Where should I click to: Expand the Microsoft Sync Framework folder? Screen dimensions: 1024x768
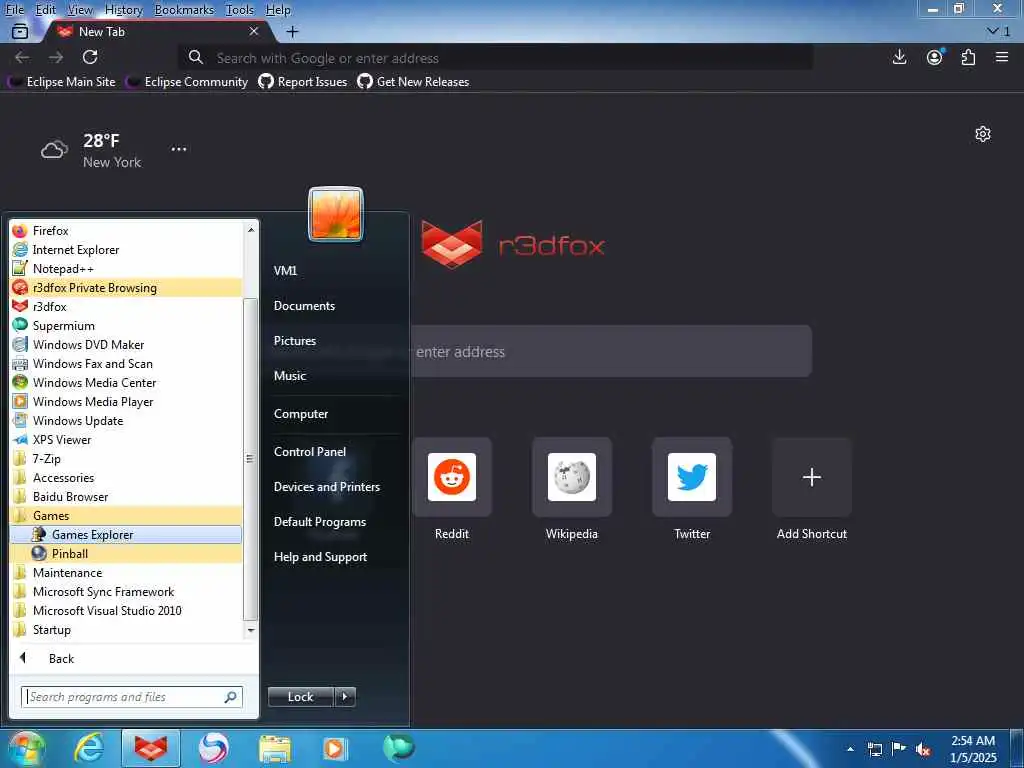126,591
